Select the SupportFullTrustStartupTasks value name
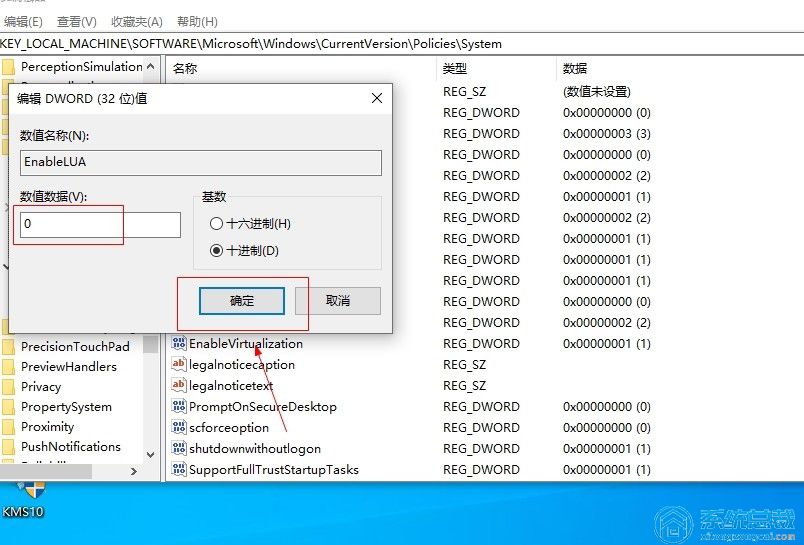Screen dimensions: 804x545 274,470
